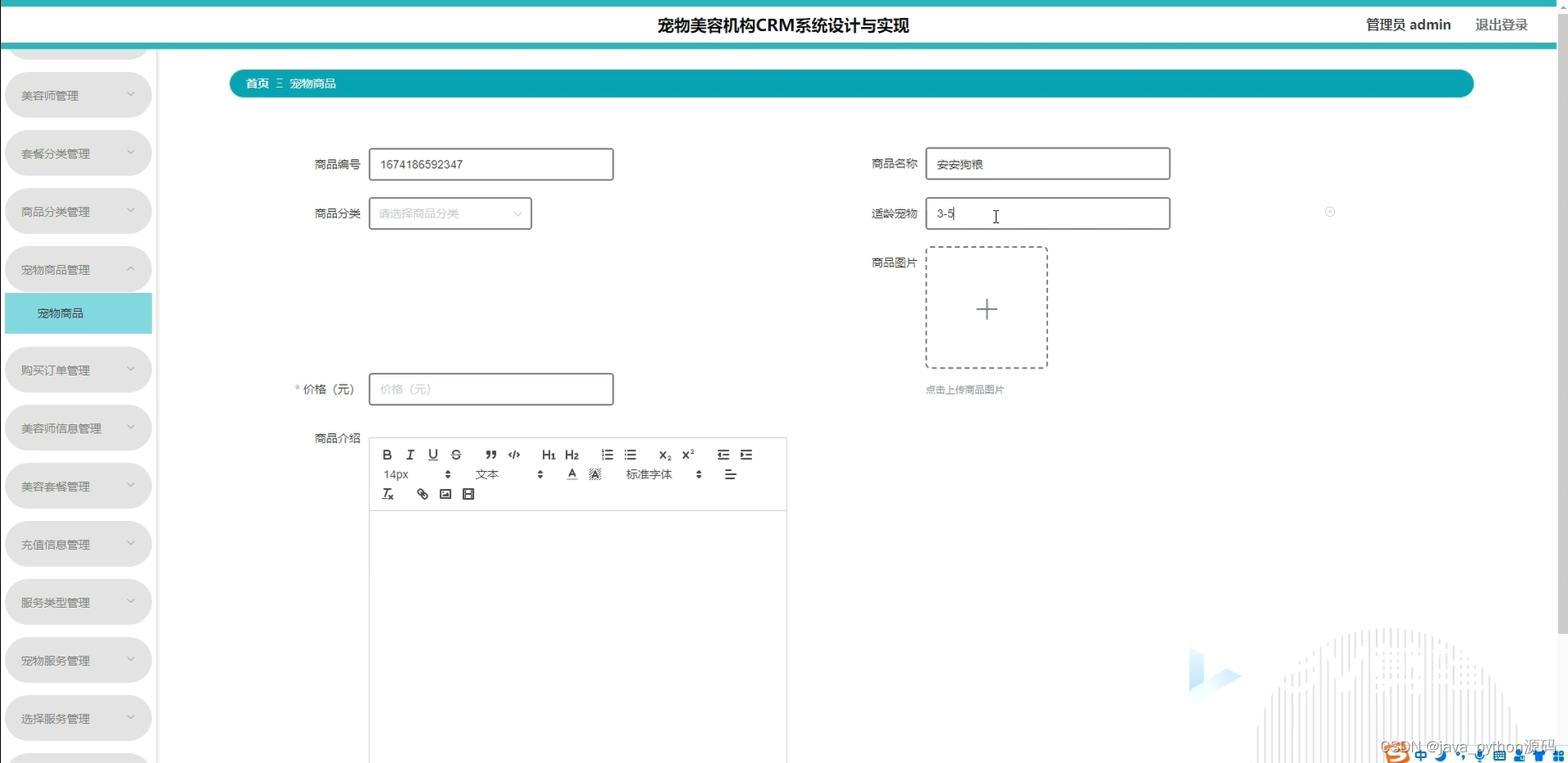The height and width of the screenshot is (763, 1568).
Task: Click inside the 商品介绍 rich text area
Action: [x=578, y=637]
